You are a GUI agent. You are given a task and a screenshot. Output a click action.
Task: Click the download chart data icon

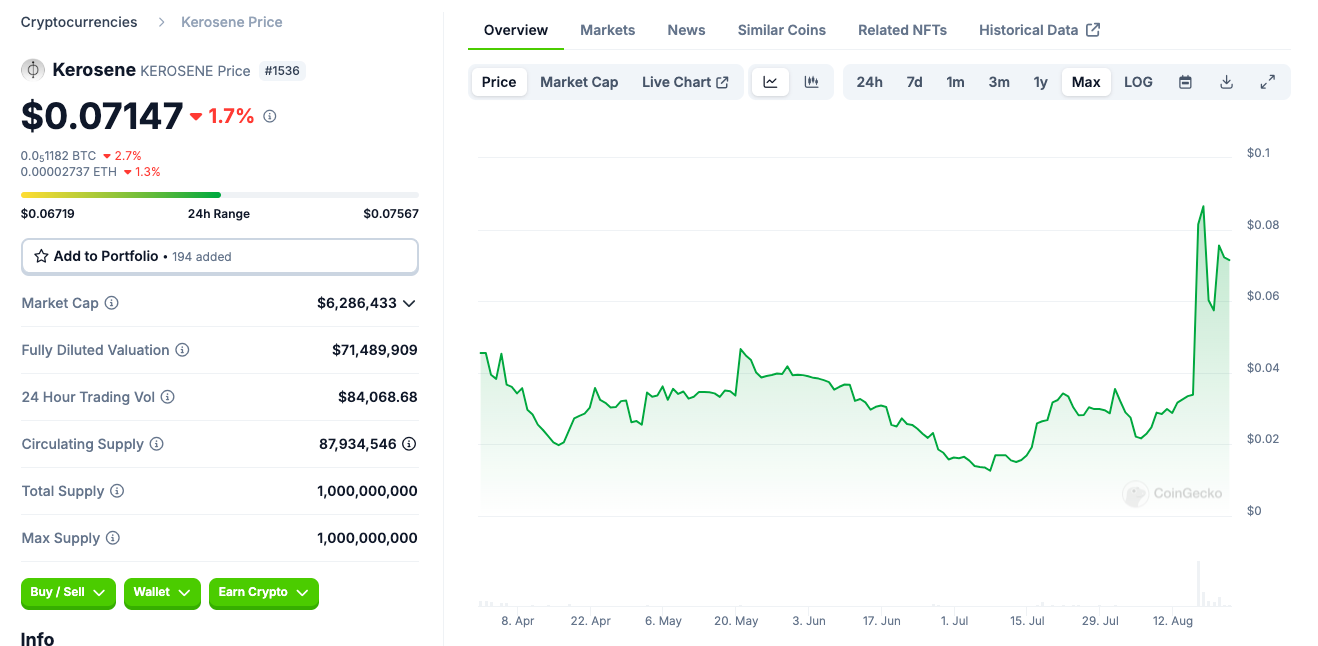pos(1226,82)
